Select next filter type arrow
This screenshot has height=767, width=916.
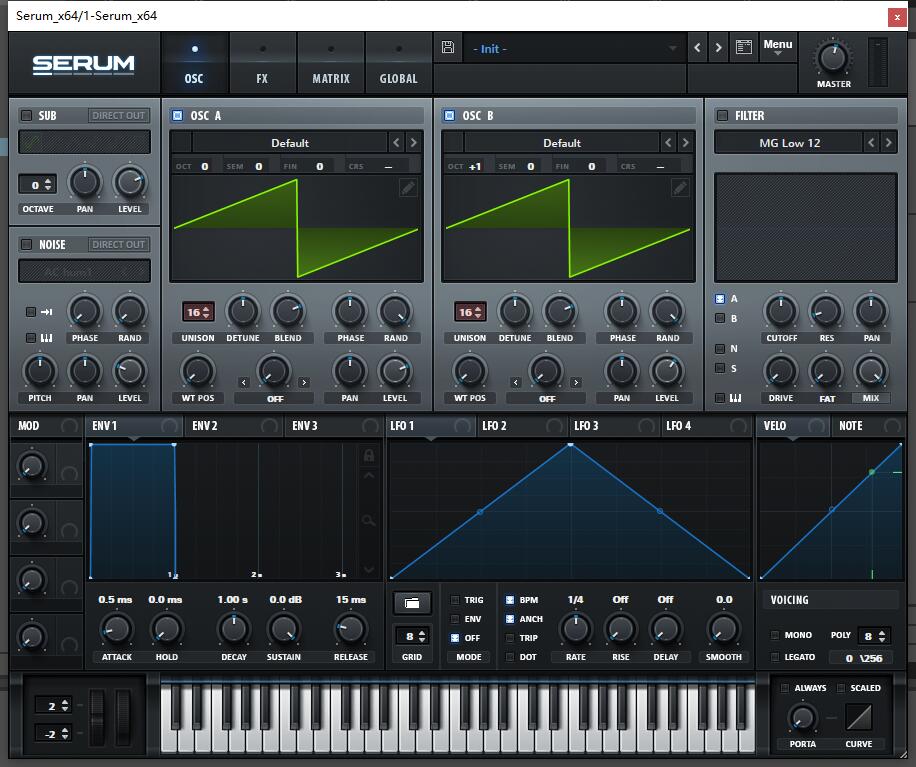pos(889,143)
